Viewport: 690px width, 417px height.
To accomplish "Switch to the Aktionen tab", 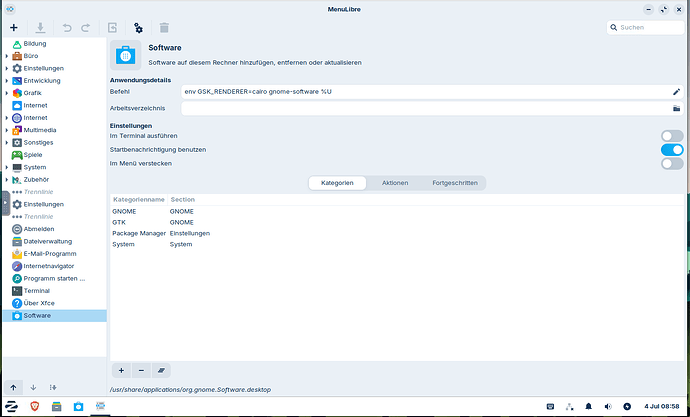I will pyautogui.click(x=395, y=183).
